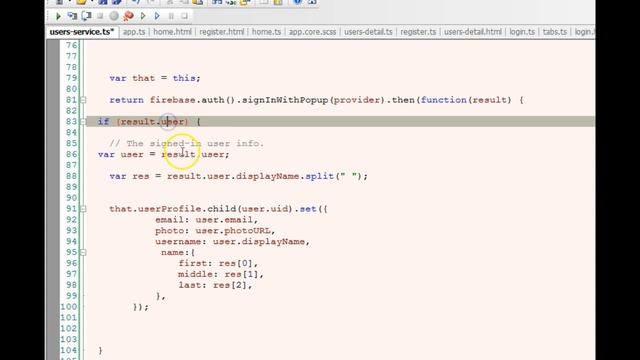This screenshot has height=360, width=640.
Task: Click the gray stop square icon
Action: click(100, 16)
